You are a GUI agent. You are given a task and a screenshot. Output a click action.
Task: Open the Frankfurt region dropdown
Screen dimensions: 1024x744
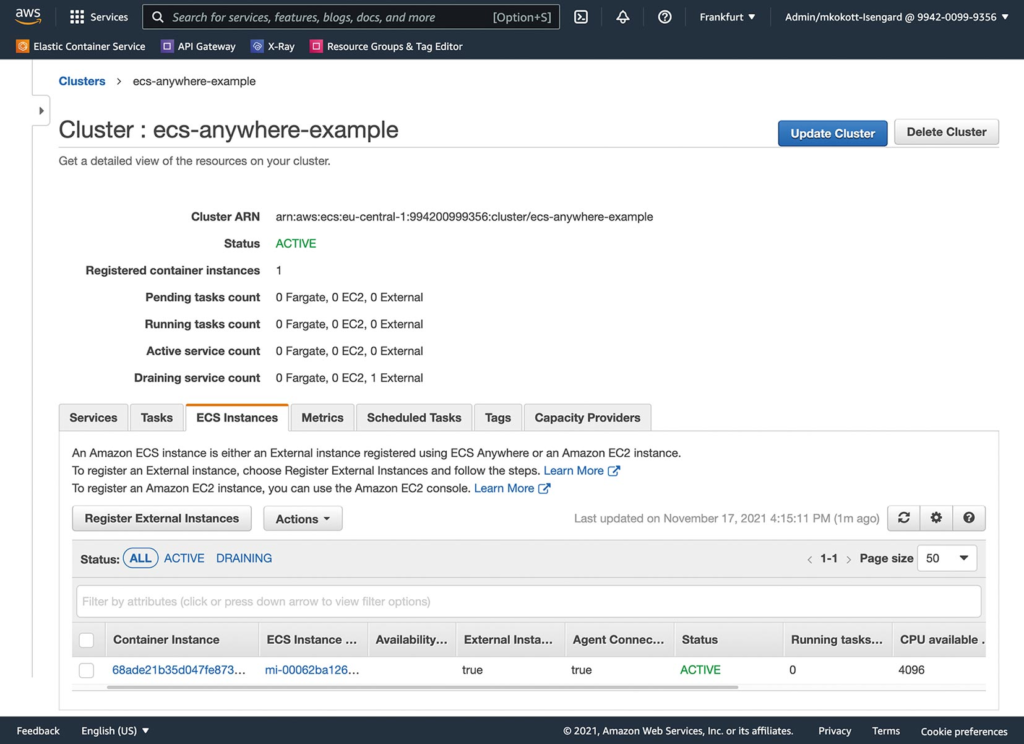727,17
